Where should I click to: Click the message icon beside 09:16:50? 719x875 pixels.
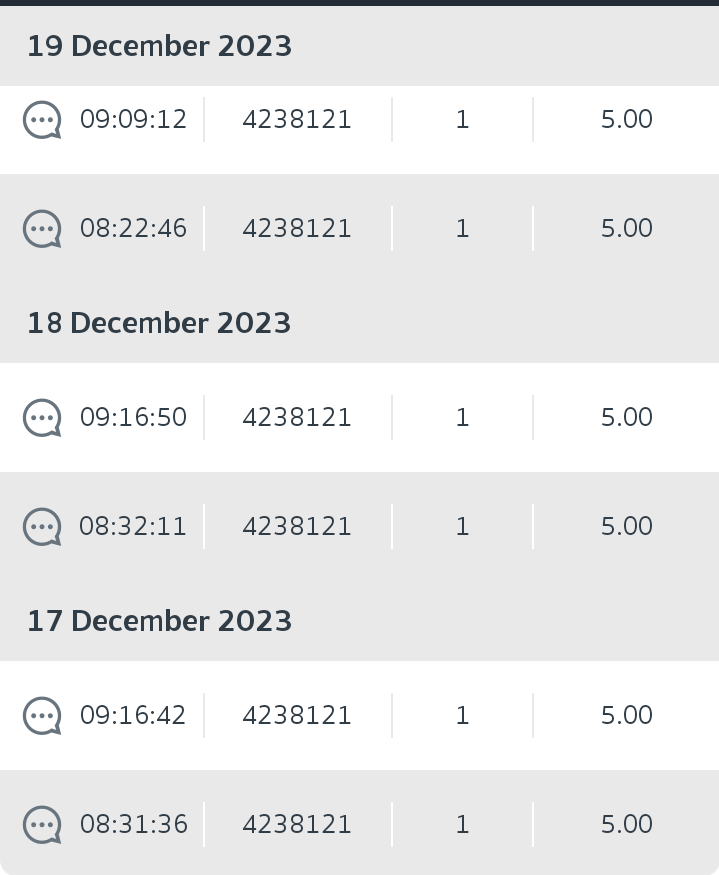click(42, 417)
